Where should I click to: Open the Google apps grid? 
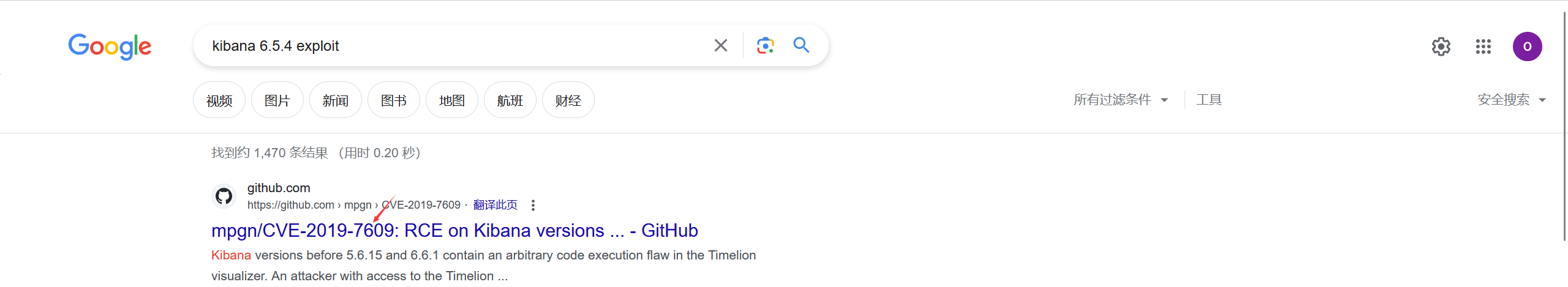point(1483,47)
